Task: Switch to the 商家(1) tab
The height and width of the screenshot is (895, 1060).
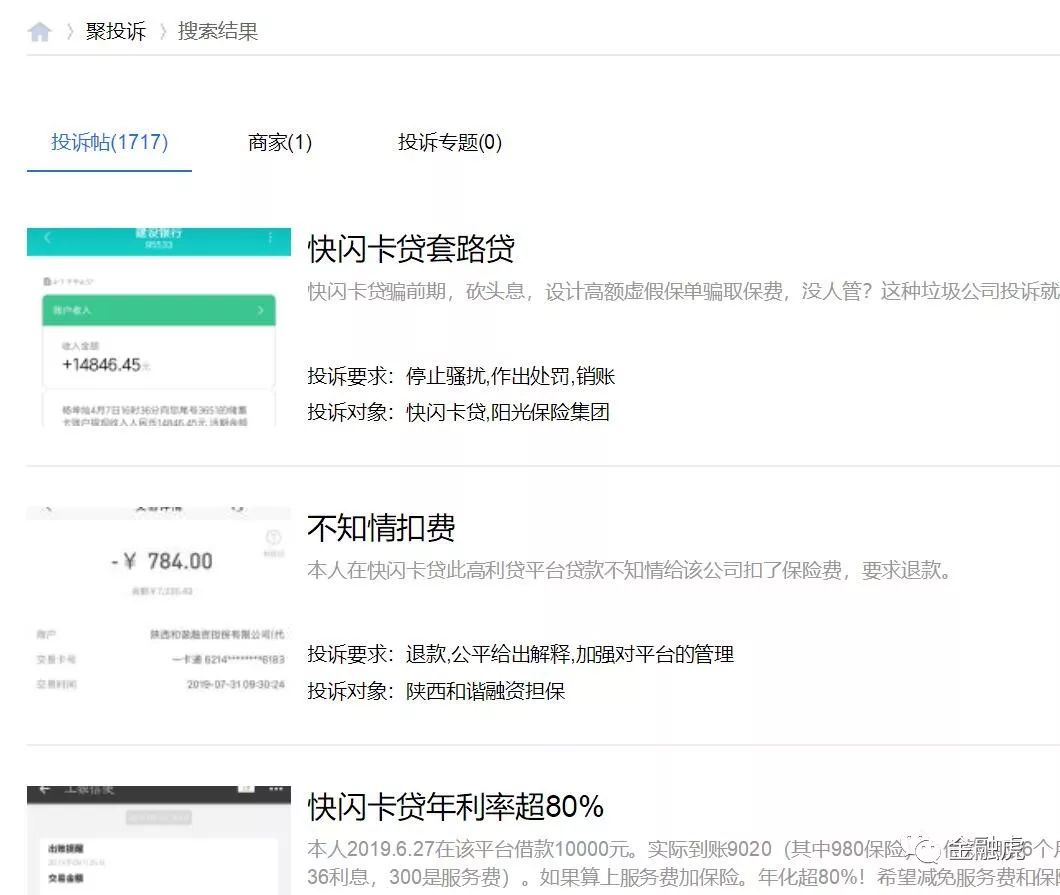Action: (280, 142)
